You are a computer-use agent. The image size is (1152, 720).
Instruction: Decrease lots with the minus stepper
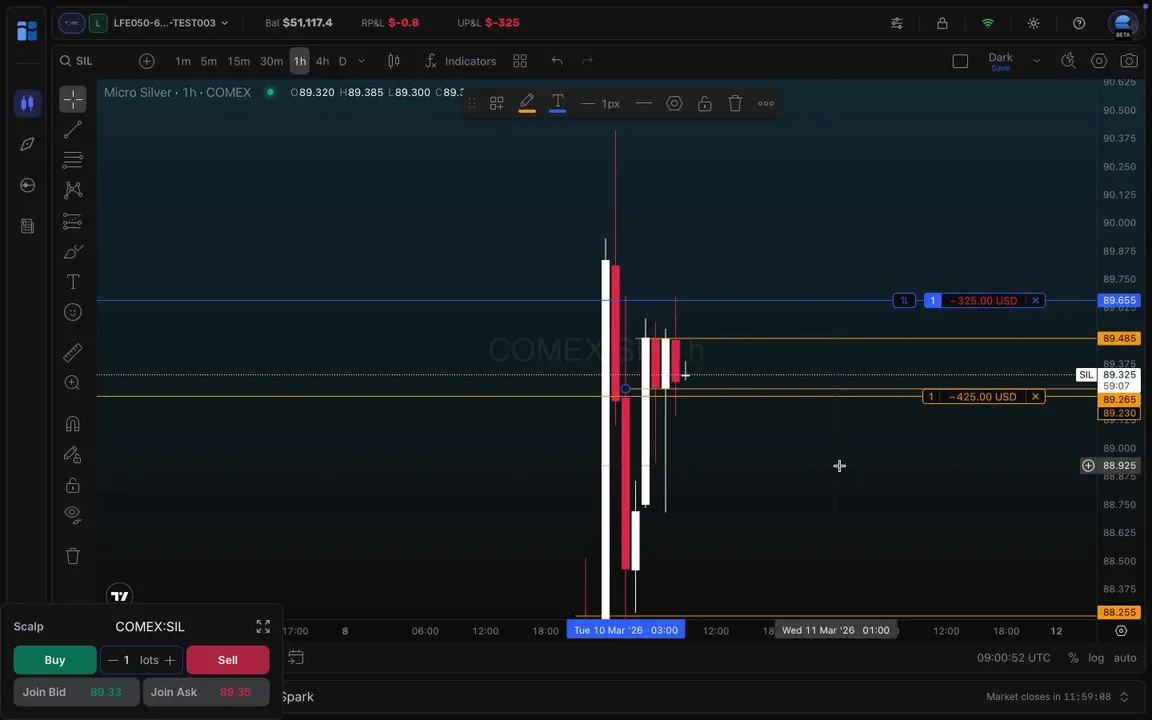[x=113, y=660]
